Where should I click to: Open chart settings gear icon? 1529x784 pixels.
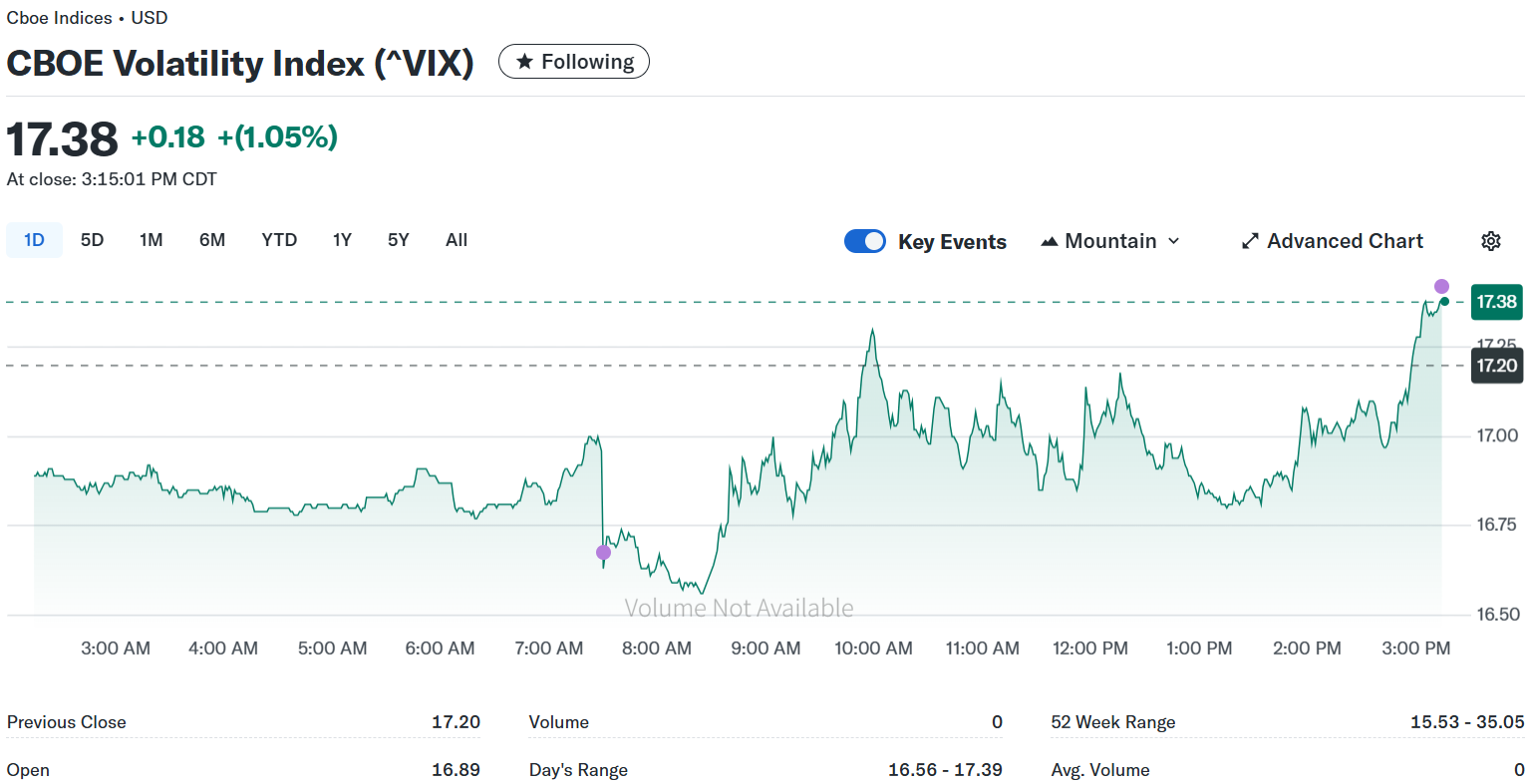click(1491, 241)
